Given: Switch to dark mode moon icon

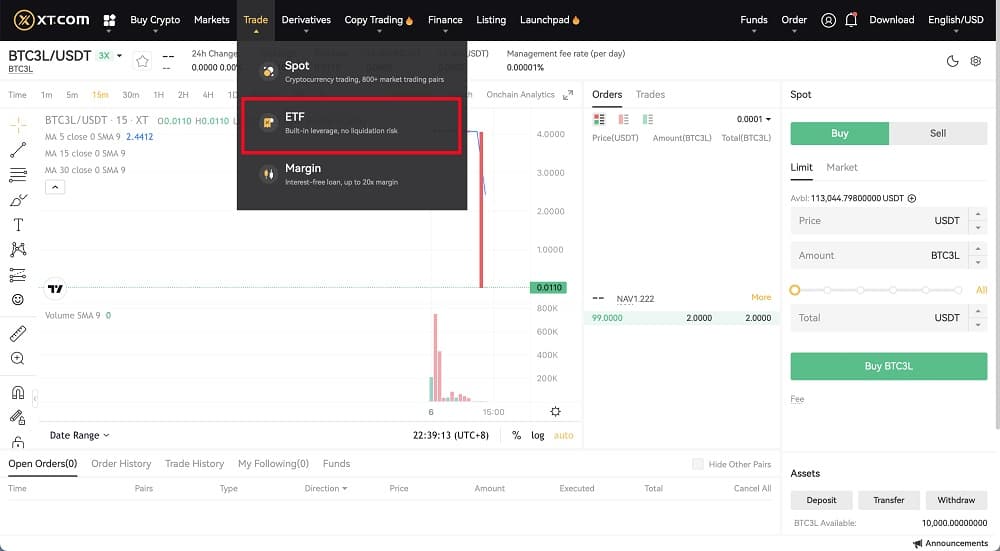Looking at the screenshot, I should 952,61.
